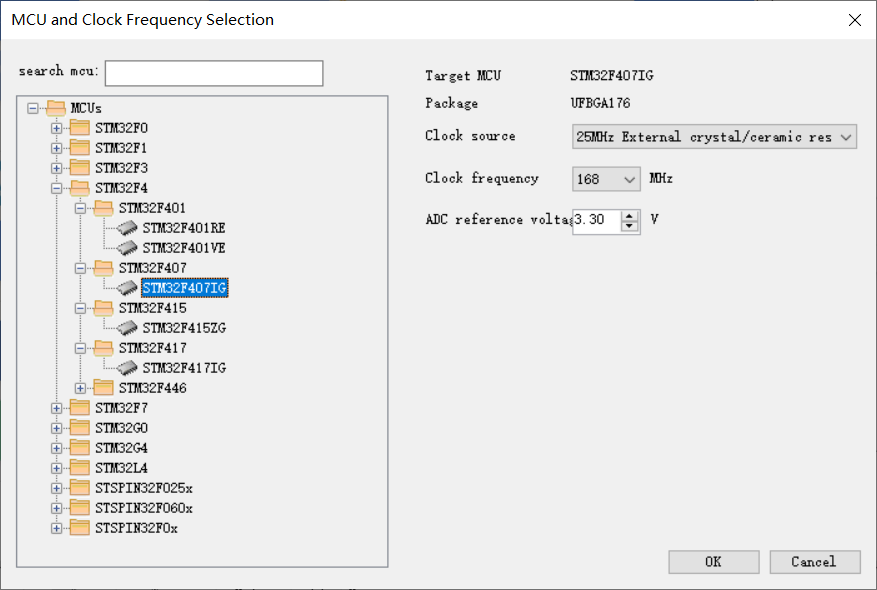Expand the STM32F7 family node
Image resolution: width=877 pixels, height=590 pixels.
tap(56, 408)
